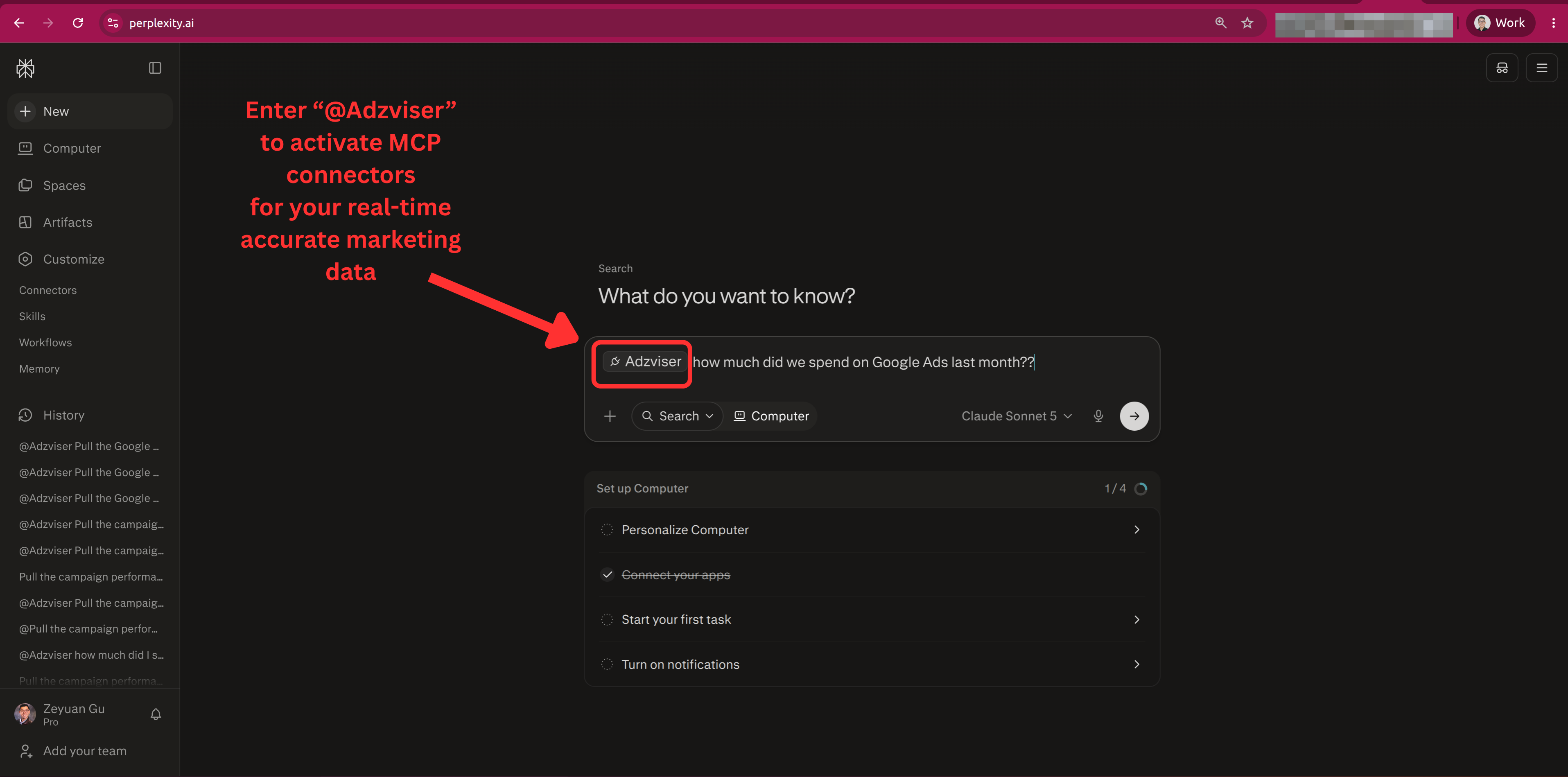This screenshot has width=1568, height=777.
Task: Open the Work profile button
Action: (x=1500, y=23)
